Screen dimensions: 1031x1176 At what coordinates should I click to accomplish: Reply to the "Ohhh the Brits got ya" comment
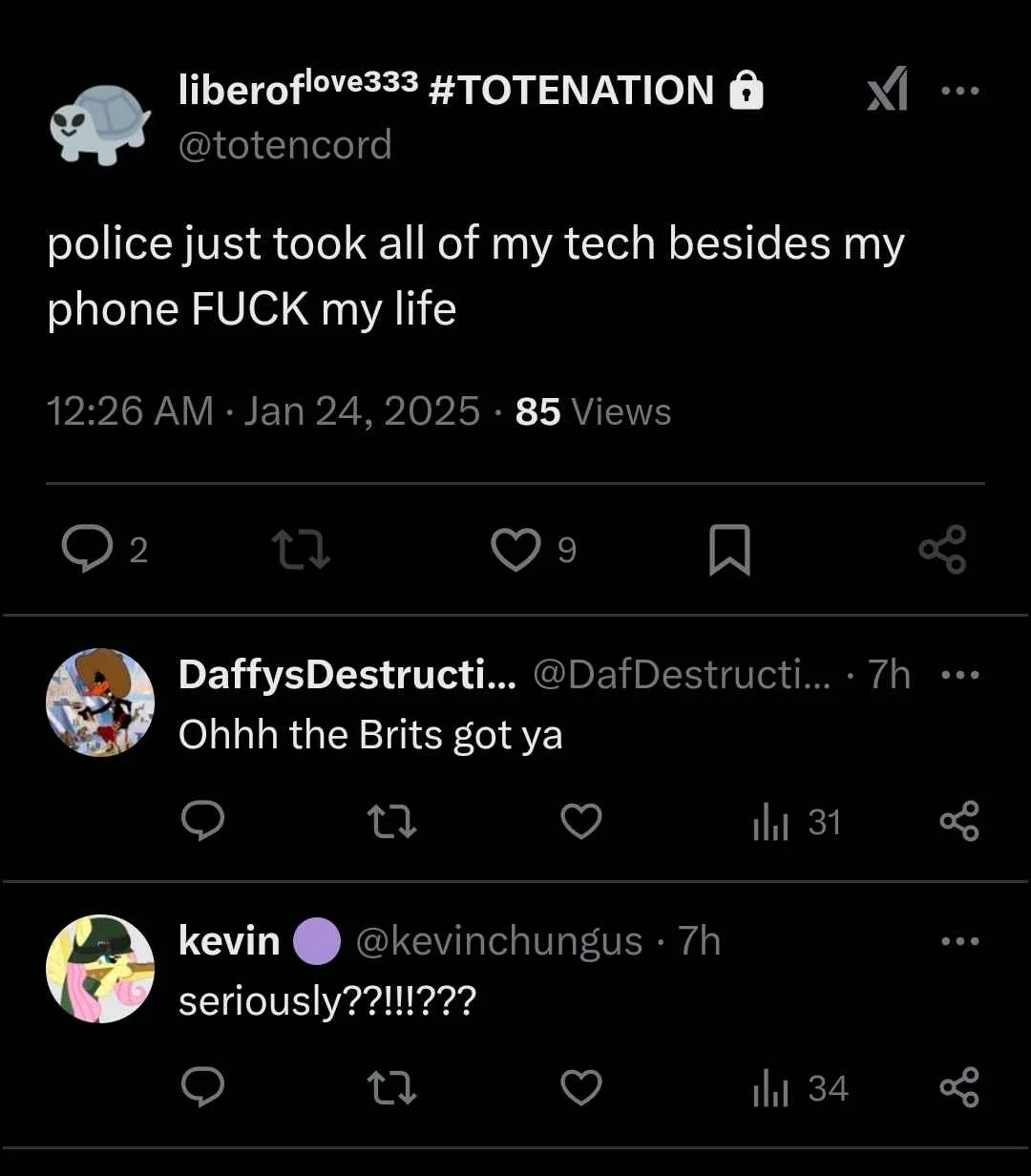[x=201, y=822]
